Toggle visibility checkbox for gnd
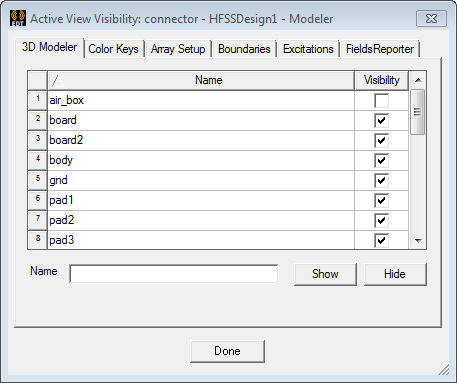The image size is (457, 383). pos(382,180)
